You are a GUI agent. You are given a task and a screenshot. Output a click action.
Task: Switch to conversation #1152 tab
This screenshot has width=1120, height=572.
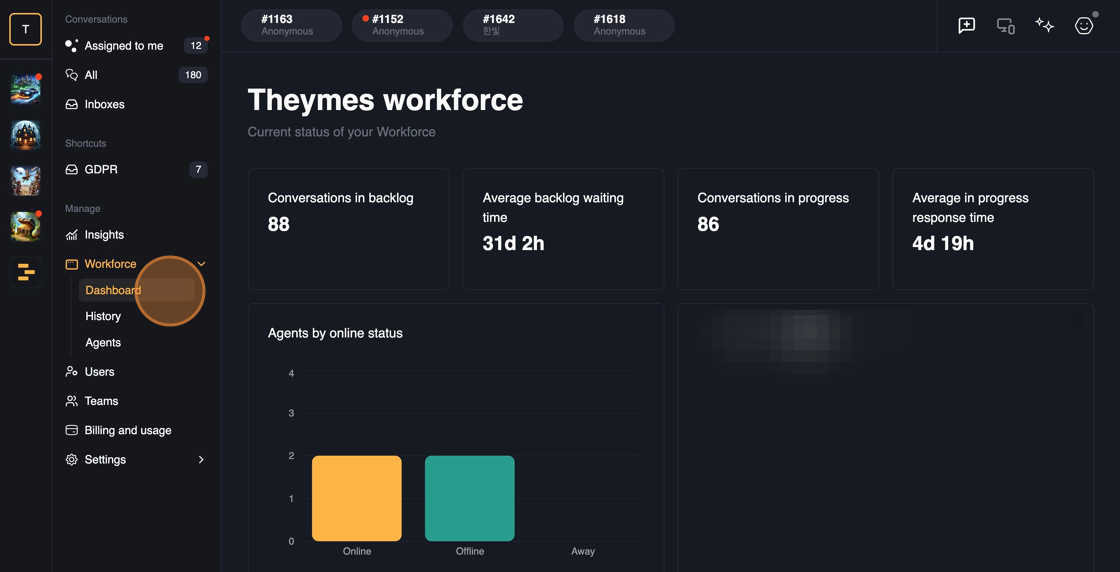point(402,26)
